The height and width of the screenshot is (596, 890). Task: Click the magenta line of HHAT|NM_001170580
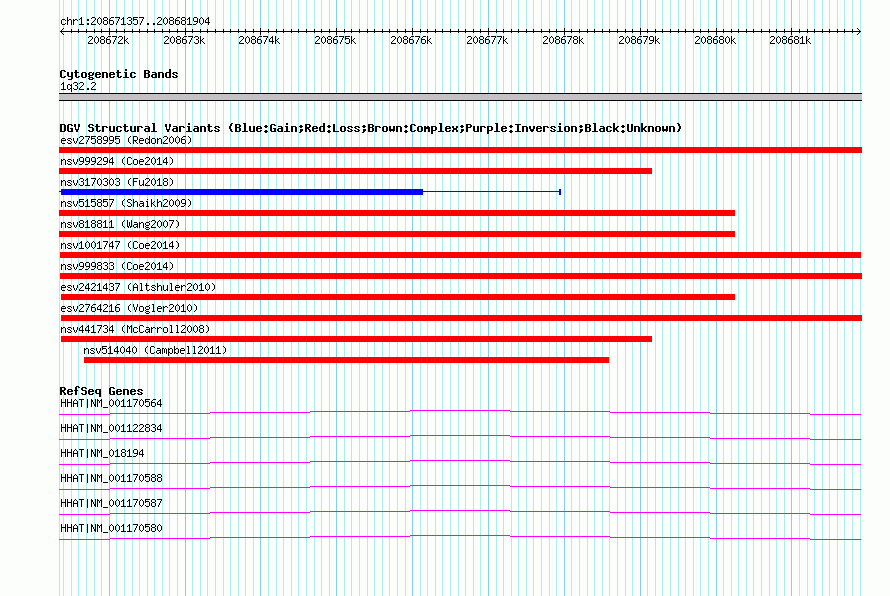pos(460,537)
